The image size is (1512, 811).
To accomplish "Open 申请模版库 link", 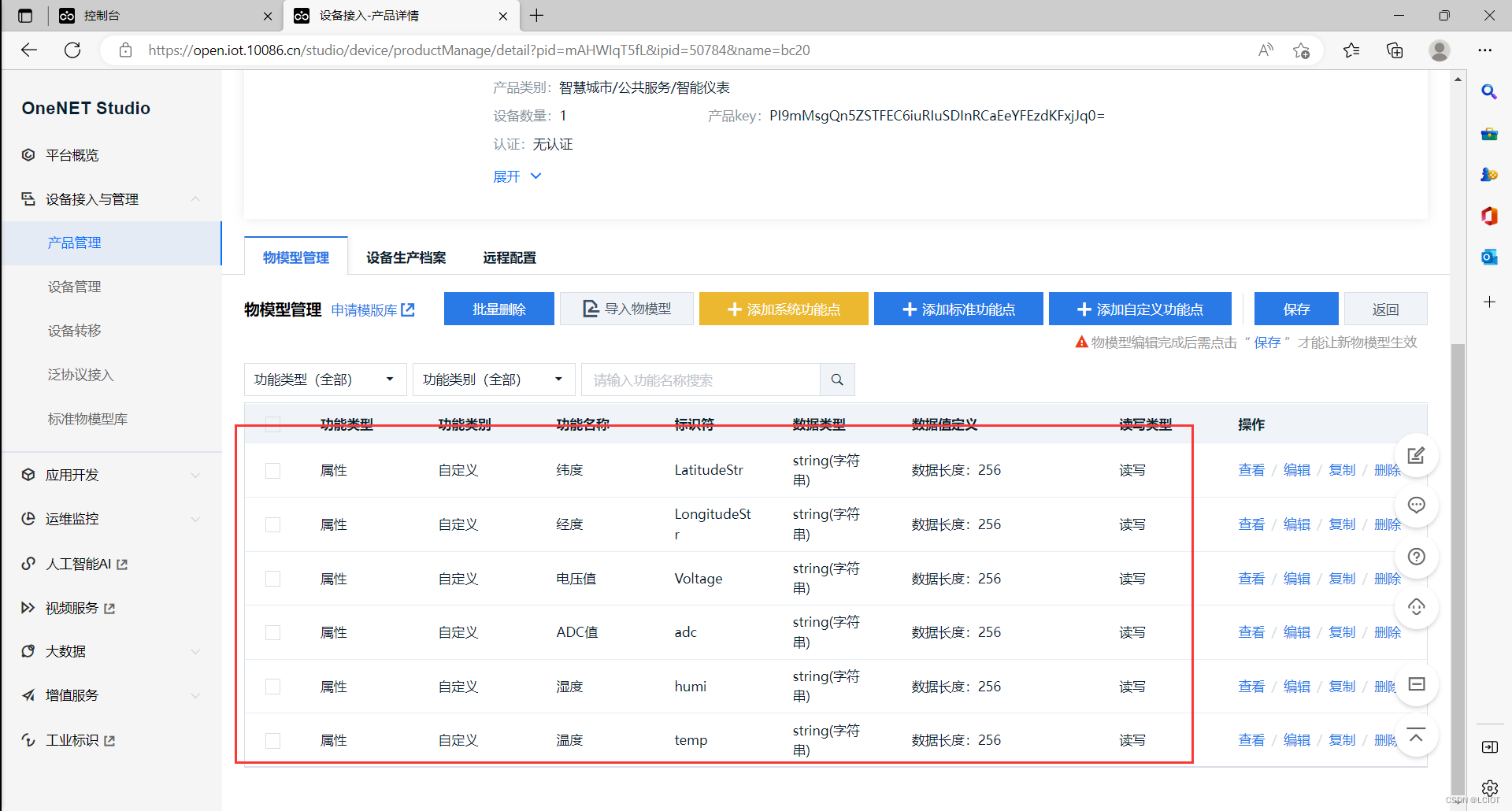I will [x=372, y=310].
